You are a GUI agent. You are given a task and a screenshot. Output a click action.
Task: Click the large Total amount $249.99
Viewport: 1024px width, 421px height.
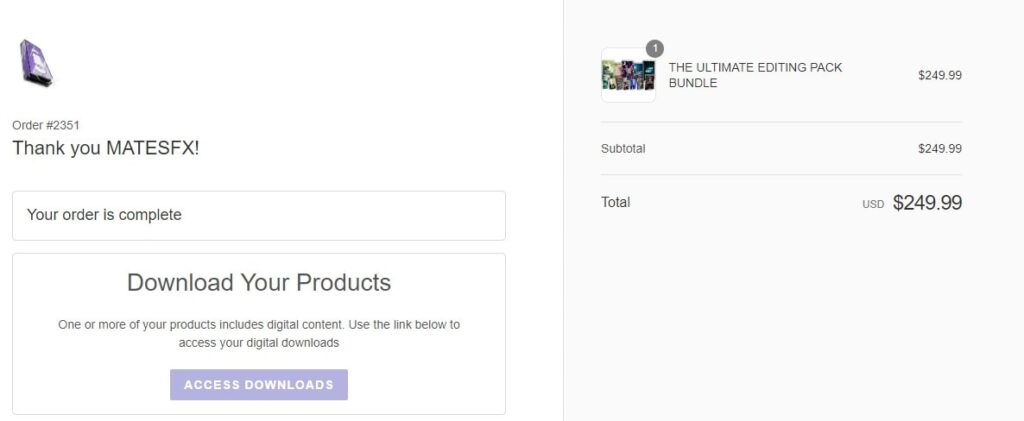tap(927, 202)
